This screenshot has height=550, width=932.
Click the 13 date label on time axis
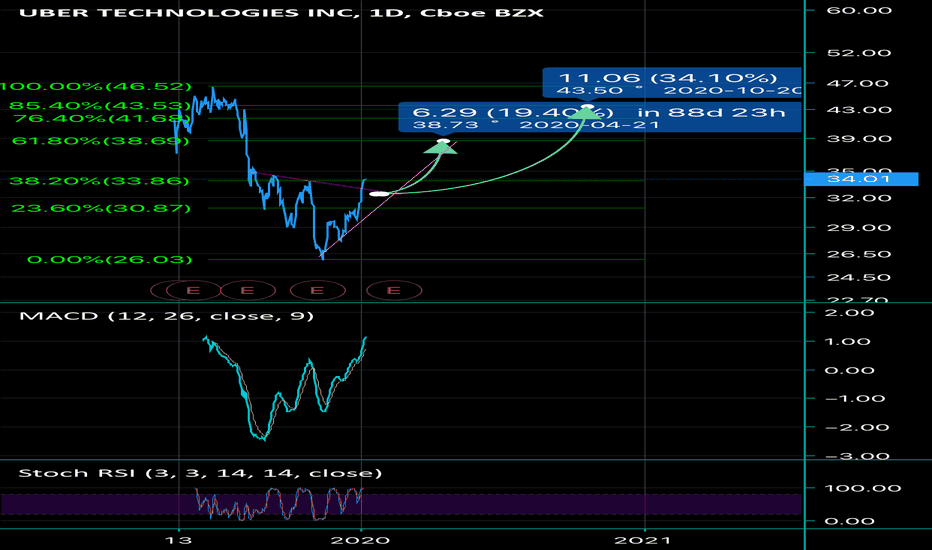tap(178, 540)
